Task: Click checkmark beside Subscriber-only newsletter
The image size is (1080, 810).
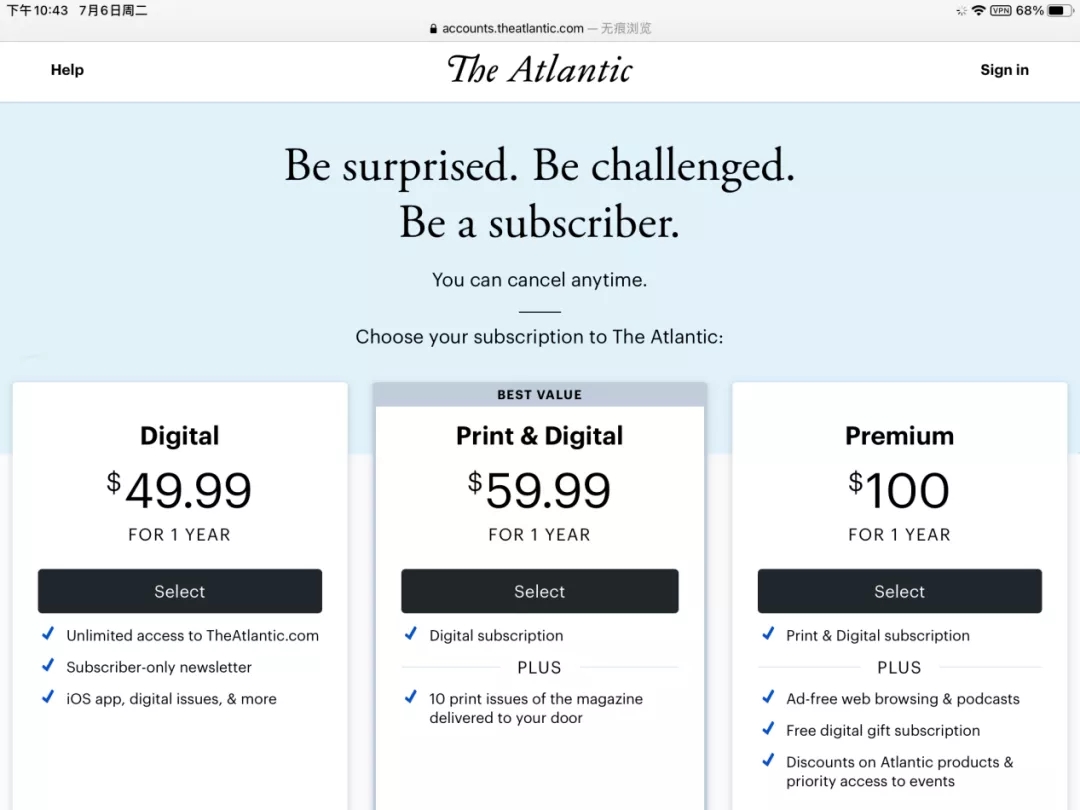Action: (48, 666)
